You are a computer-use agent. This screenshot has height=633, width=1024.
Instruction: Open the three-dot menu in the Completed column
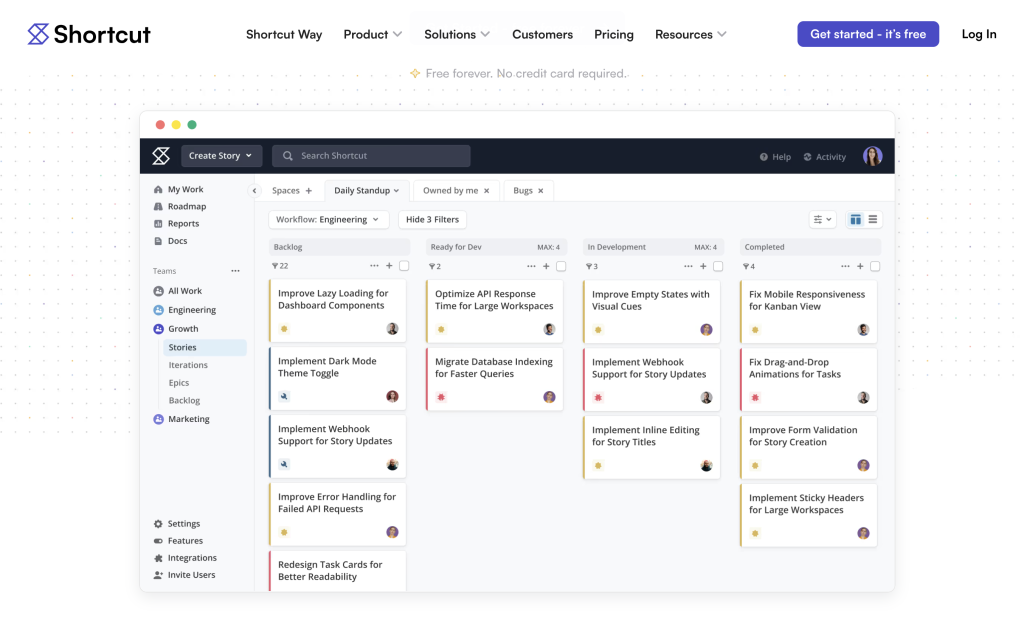pyautogui.click(x=845, y=266)
